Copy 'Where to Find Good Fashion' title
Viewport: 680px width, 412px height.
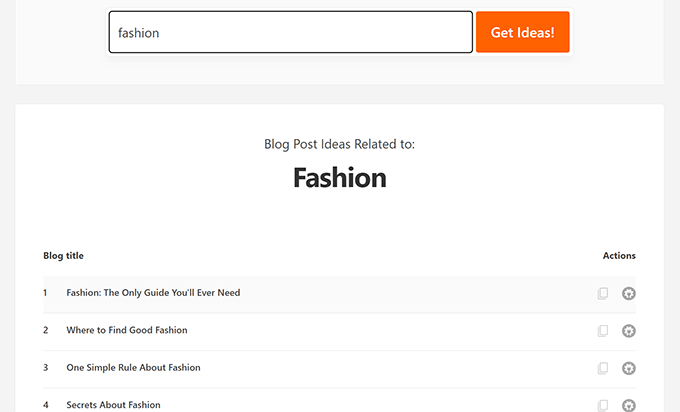[602, 331]
